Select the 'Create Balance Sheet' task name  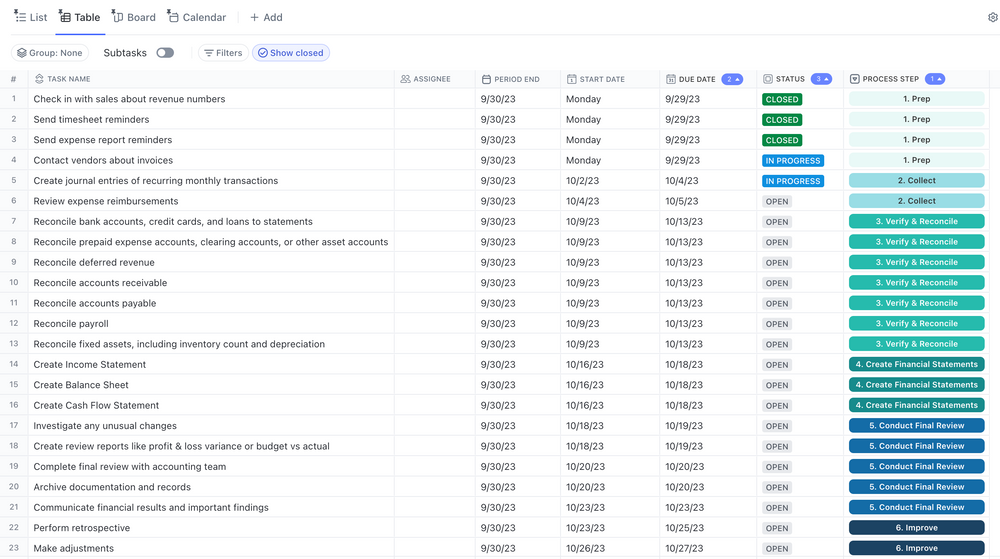click(81, 385)
